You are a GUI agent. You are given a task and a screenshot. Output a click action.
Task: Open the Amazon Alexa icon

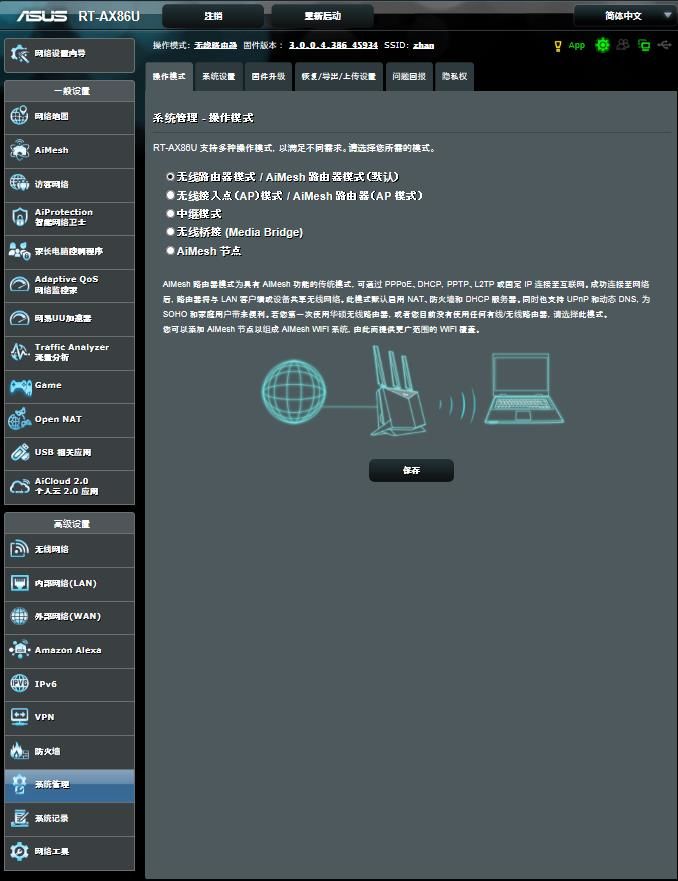click(x=20, y=650)
